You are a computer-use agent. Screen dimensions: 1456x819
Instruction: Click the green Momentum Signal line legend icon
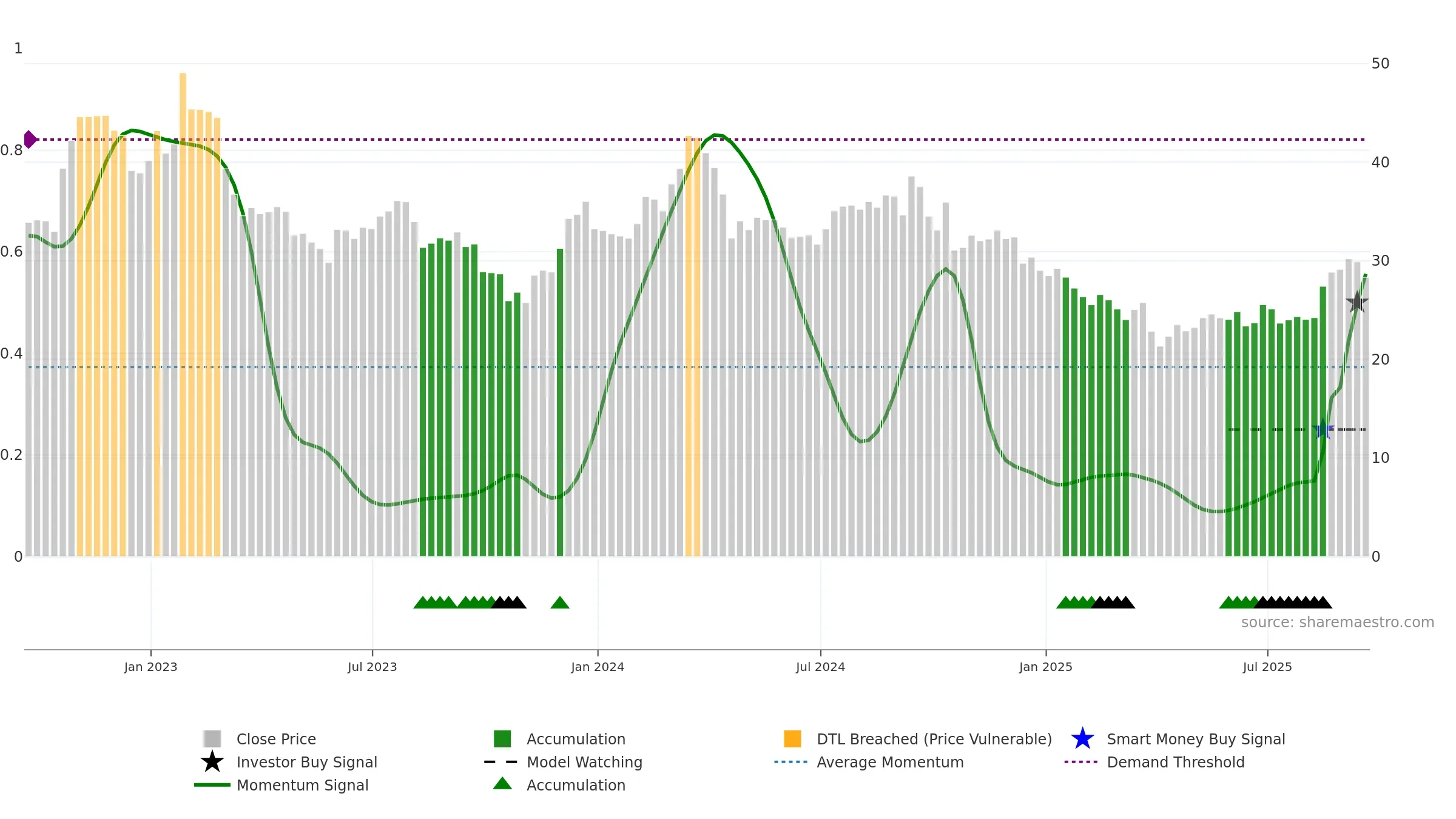[212, 784]
